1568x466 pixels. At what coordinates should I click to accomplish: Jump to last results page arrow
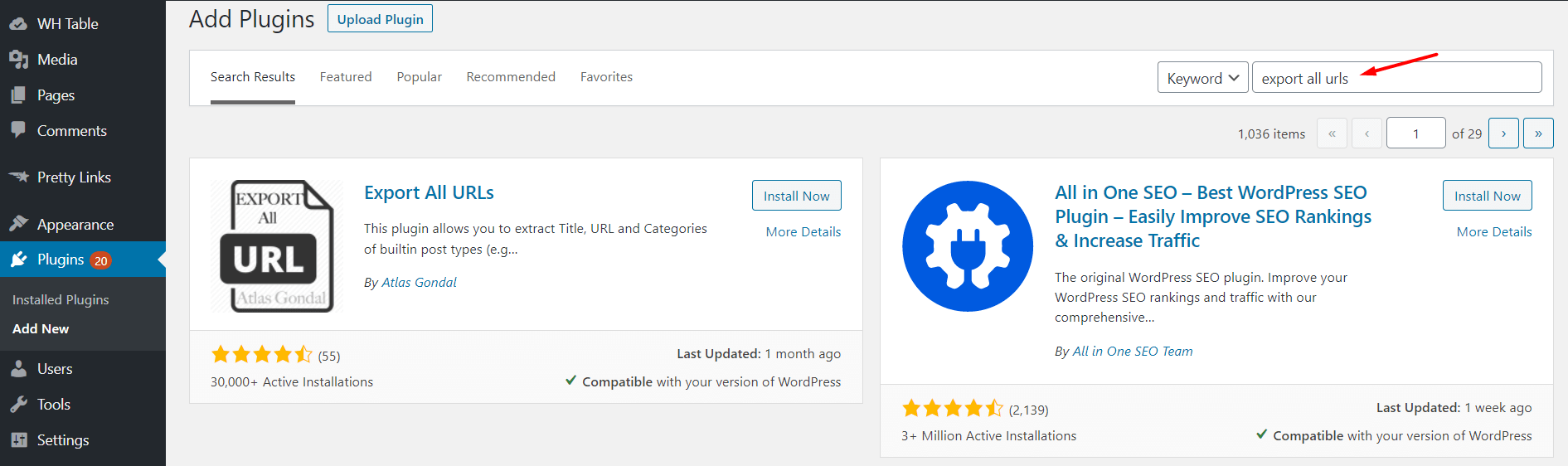point(1538,133)
